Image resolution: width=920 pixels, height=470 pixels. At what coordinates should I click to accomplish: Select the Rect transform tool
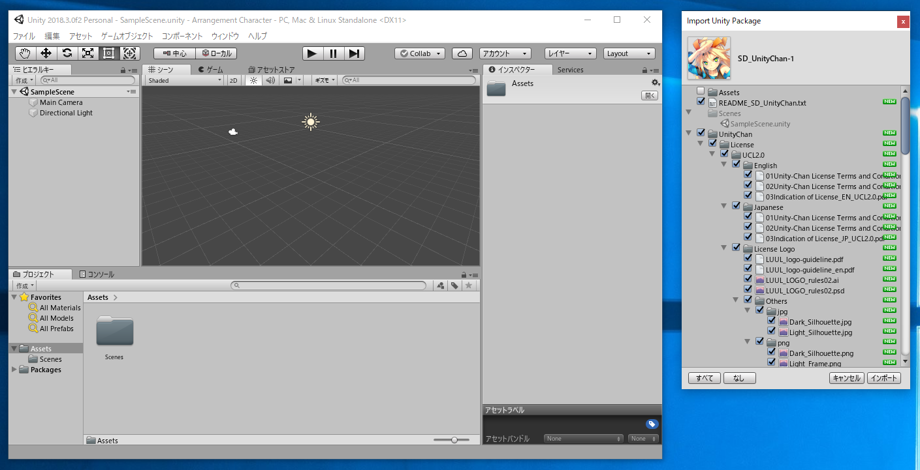pyautogui.click(x=109, y=53)
